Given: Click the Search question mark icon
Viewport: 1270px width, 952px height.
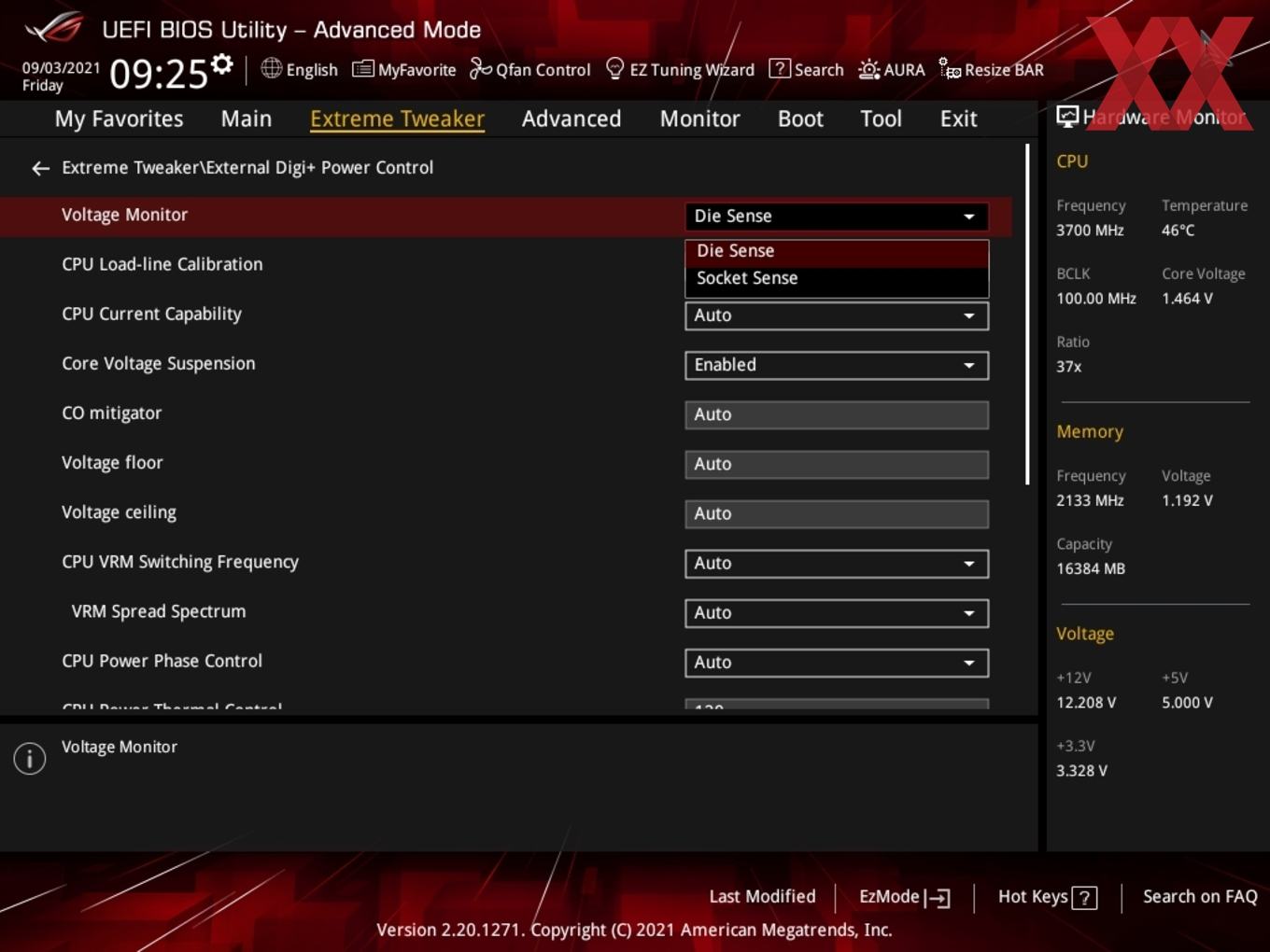Looking at the screenshot, I should pyautogui.click(x=779, y=69).
